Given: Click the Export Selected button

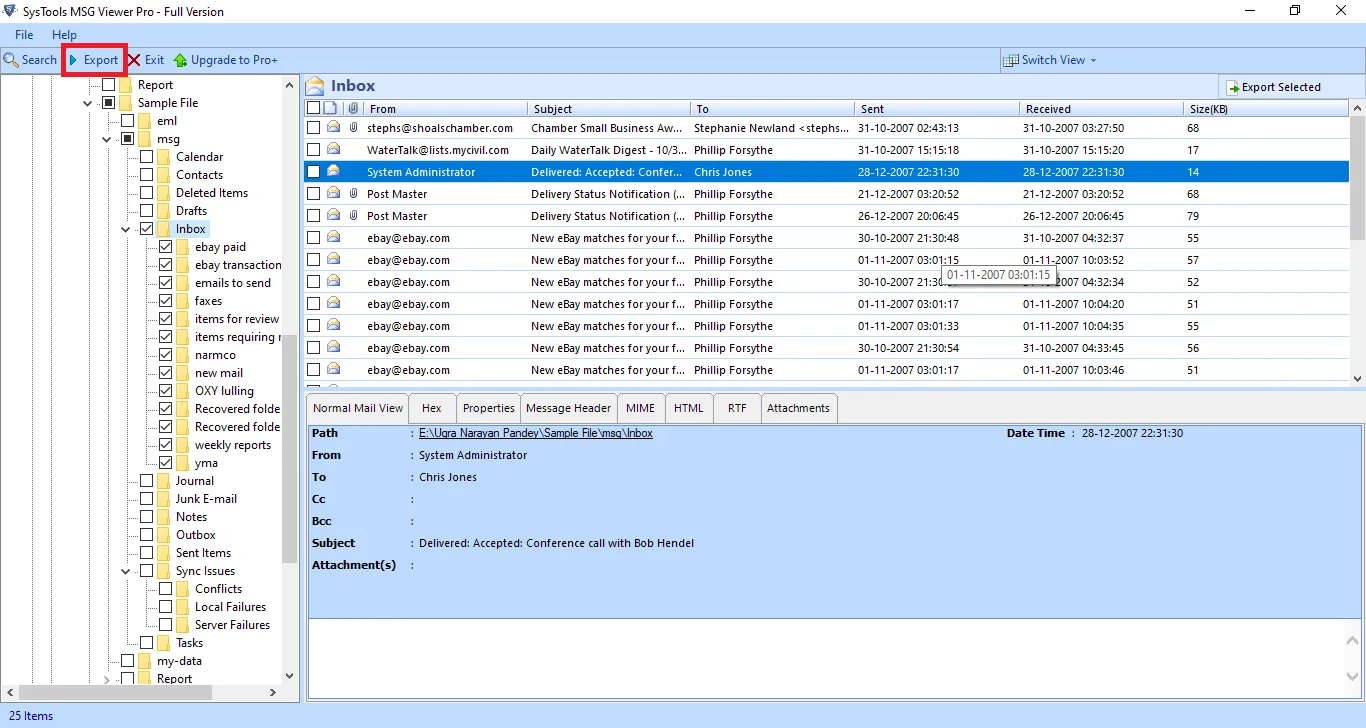Looking at the screenshot, I should point(1273,87).
